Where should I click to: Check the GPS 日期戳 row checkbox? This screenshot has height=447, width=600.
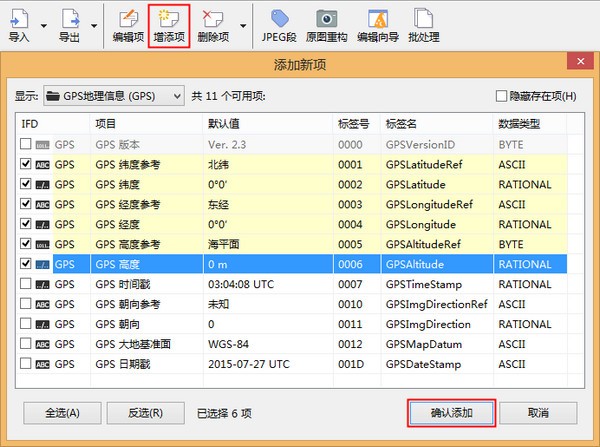click(26, 363)
